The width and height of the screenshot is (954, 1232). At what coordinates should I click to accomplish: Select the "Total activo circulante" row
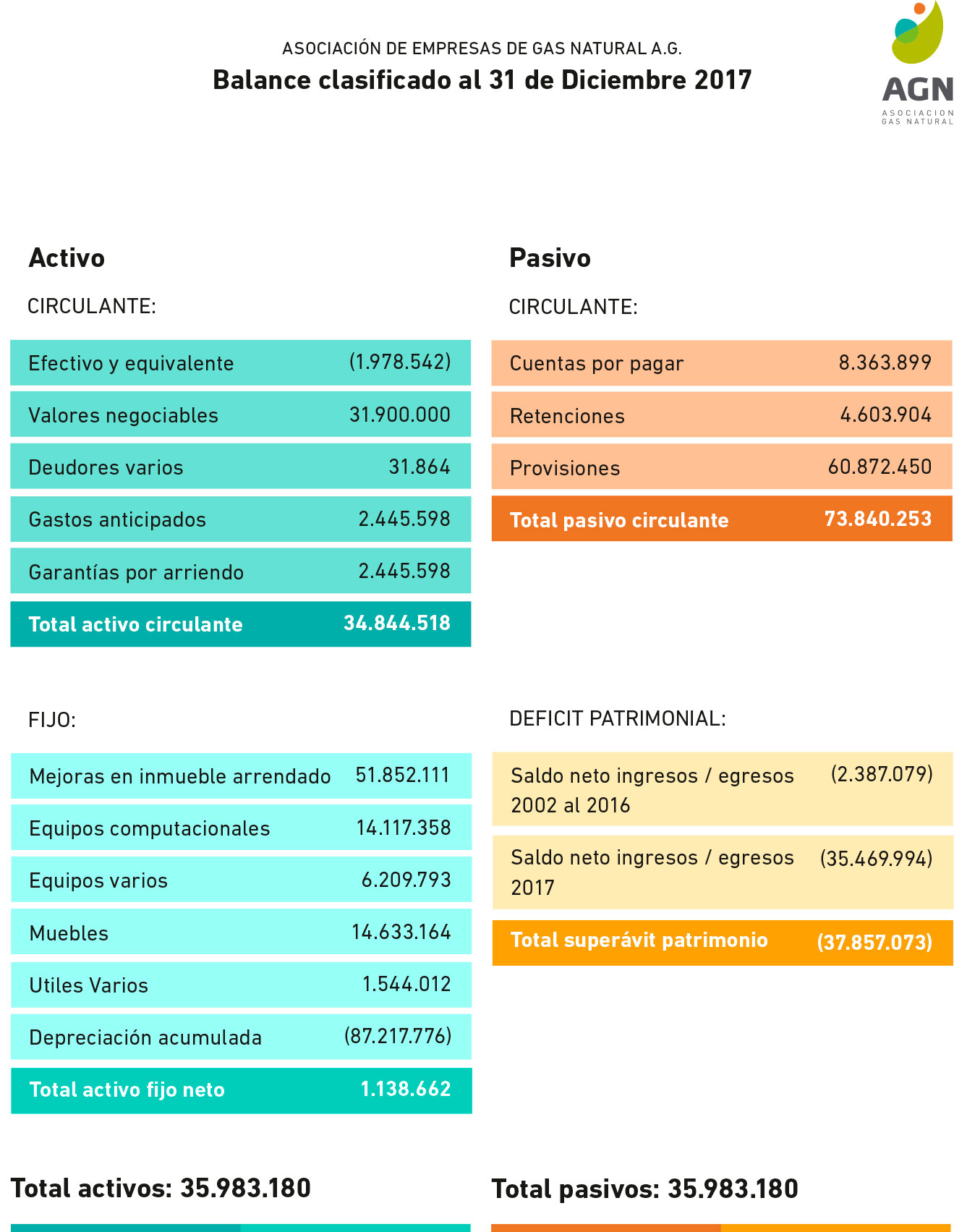click(240, 624)
